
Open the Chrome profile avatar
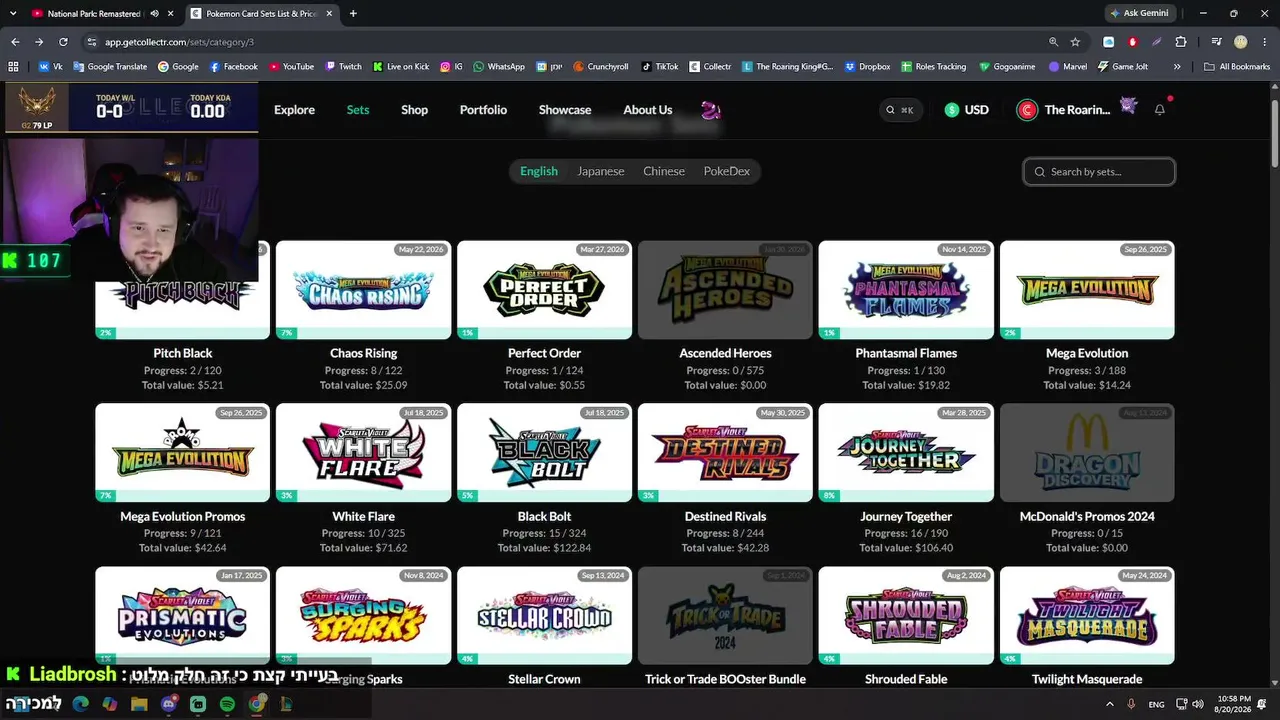tap(1241, 42)
